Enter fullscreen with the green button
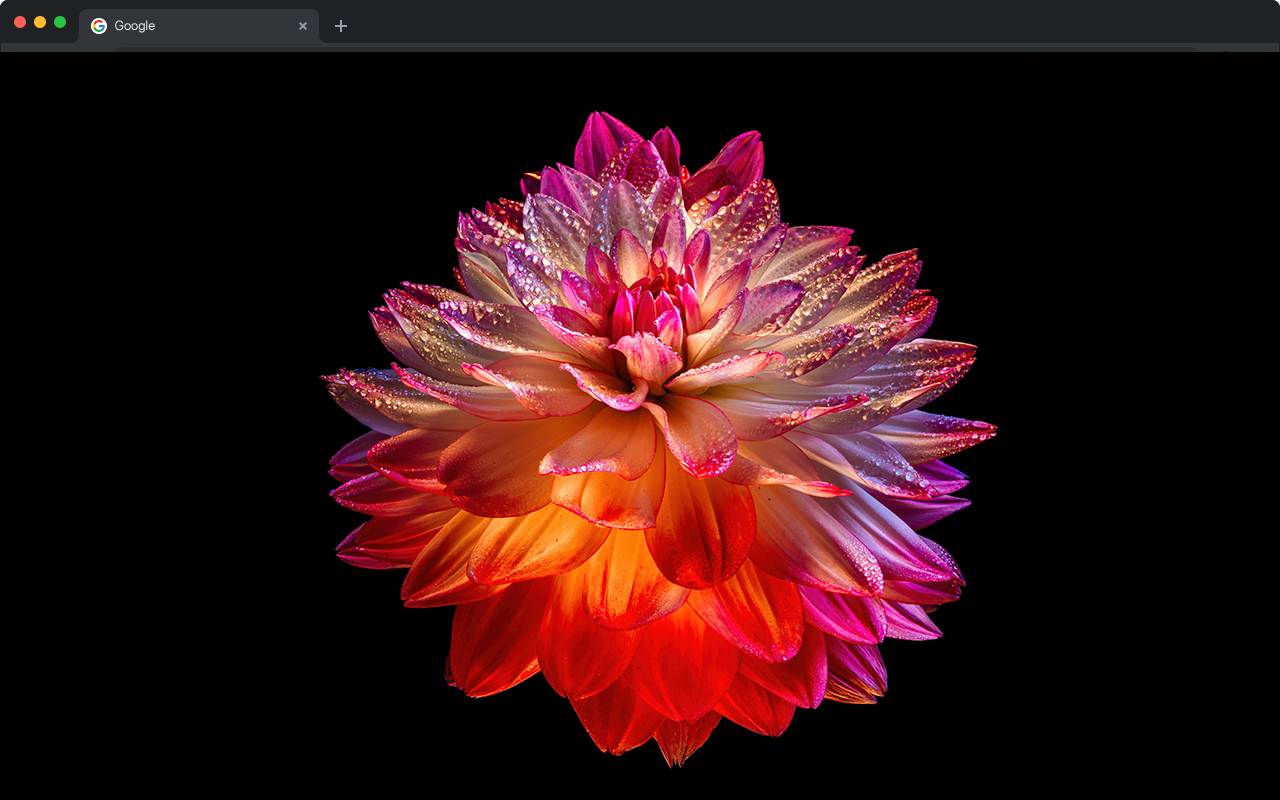This screenshot has width=1280, height=800. [x=60, y=22]
